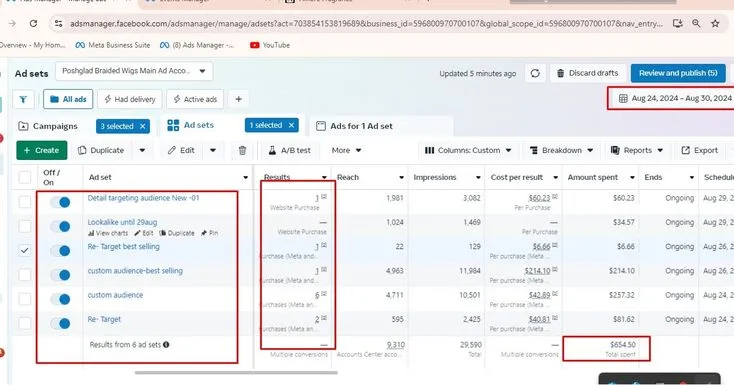Open the browser zoom magnifier icon
The height and width of the screenshot is (385, 734).
click(x=696, y=23)
